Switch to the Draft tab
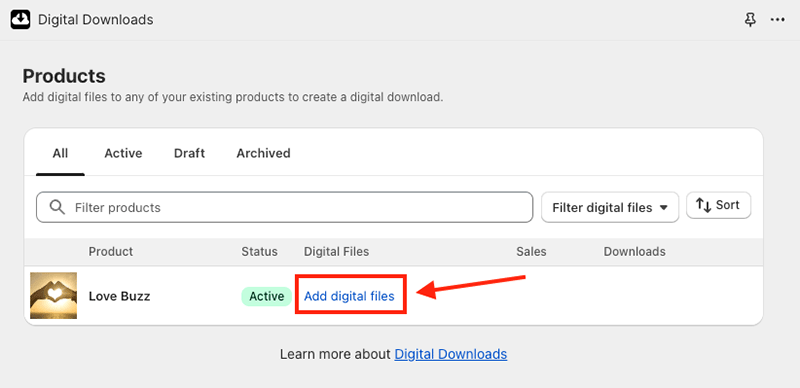This screenshot has height=388, width=800. click(x=189, y=153)
